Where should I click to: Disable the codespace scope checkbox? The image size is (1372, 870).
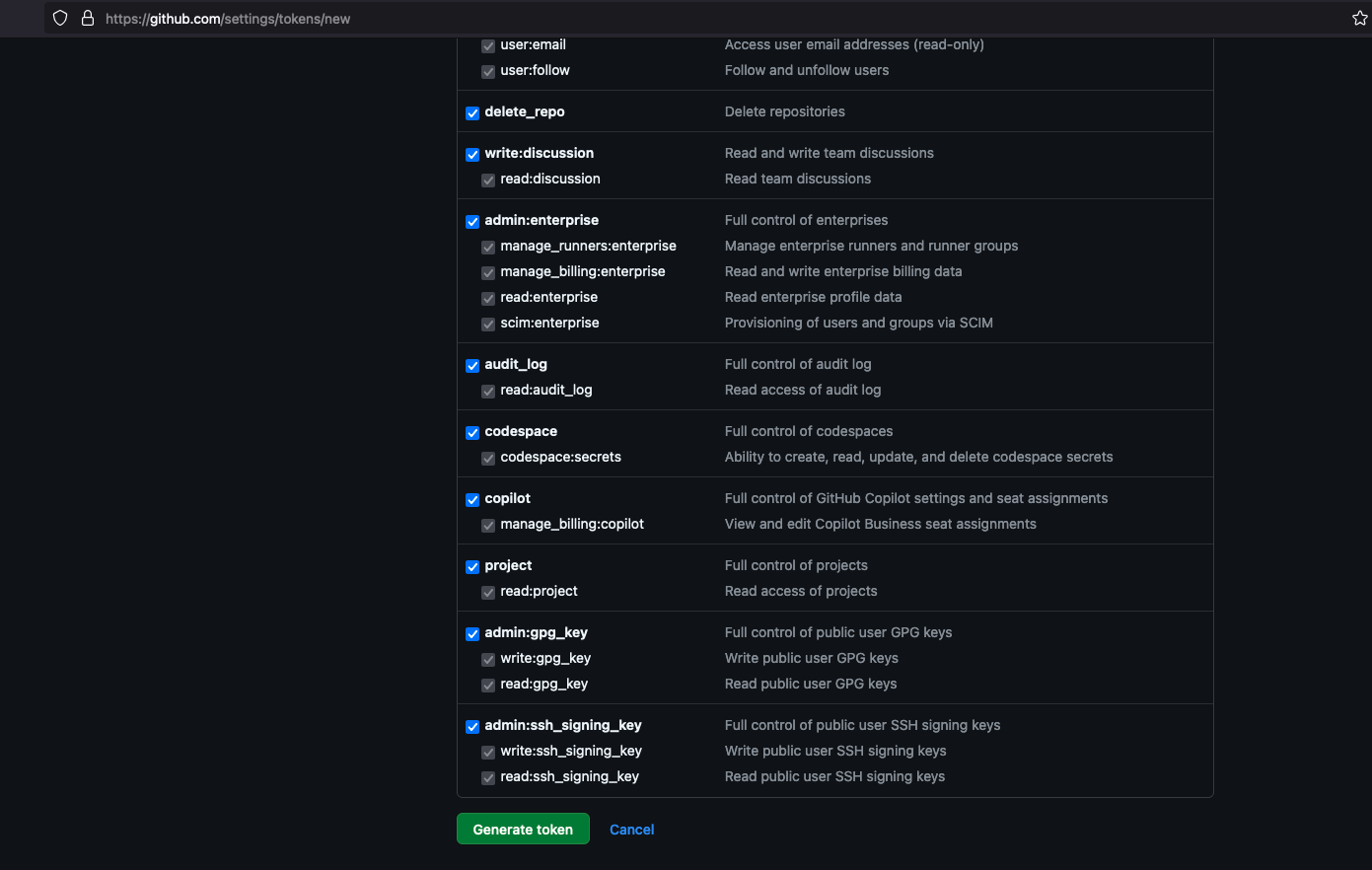pos(472,433)
